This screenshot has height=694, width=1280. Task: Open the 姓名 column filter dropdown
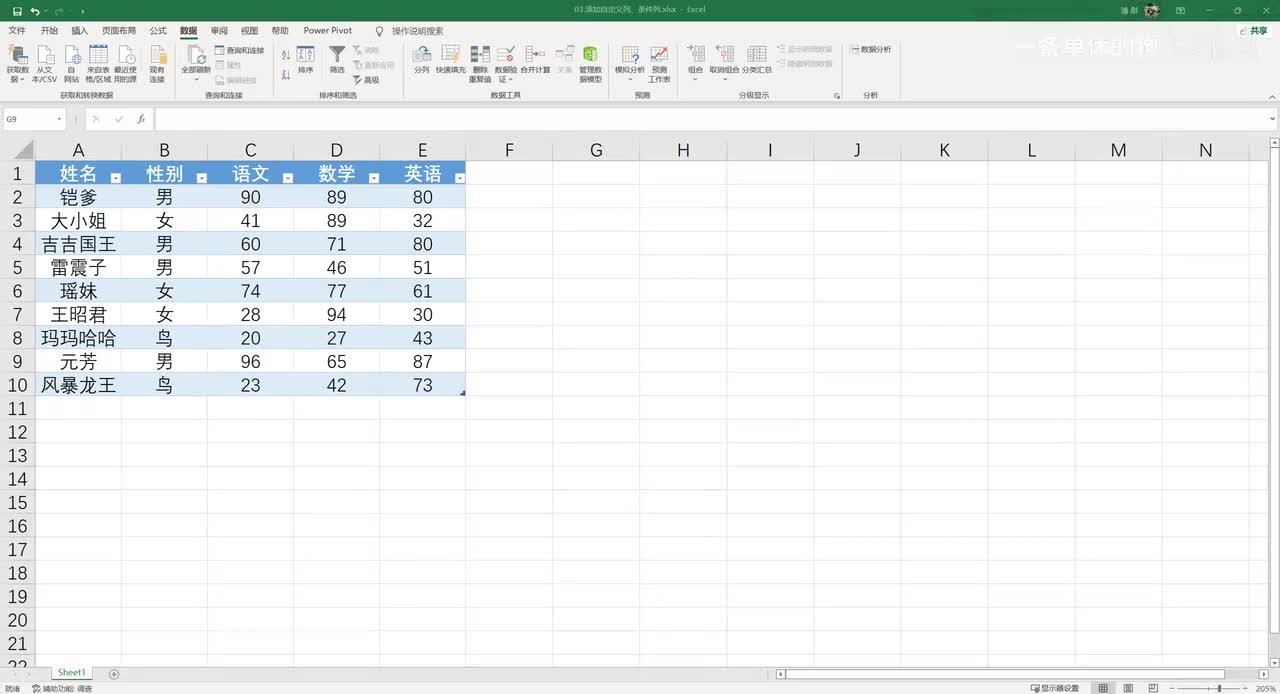click(116, 178)
